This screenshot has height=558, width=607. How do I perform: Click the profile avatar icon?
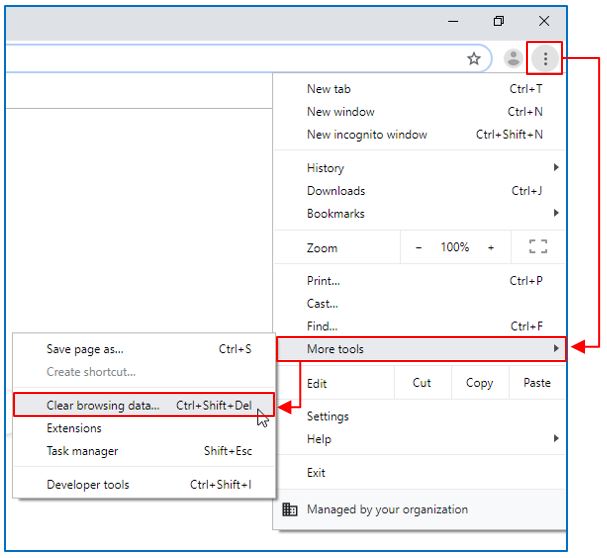(513, 59)
